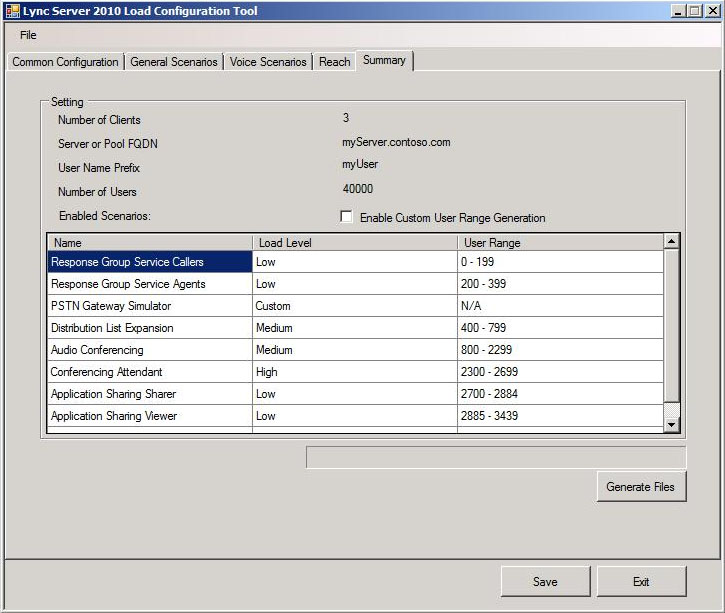The height and width of the screenshot is (613, 725).
Task: Click the High load level cell
Action: click(x=355, y=372)
